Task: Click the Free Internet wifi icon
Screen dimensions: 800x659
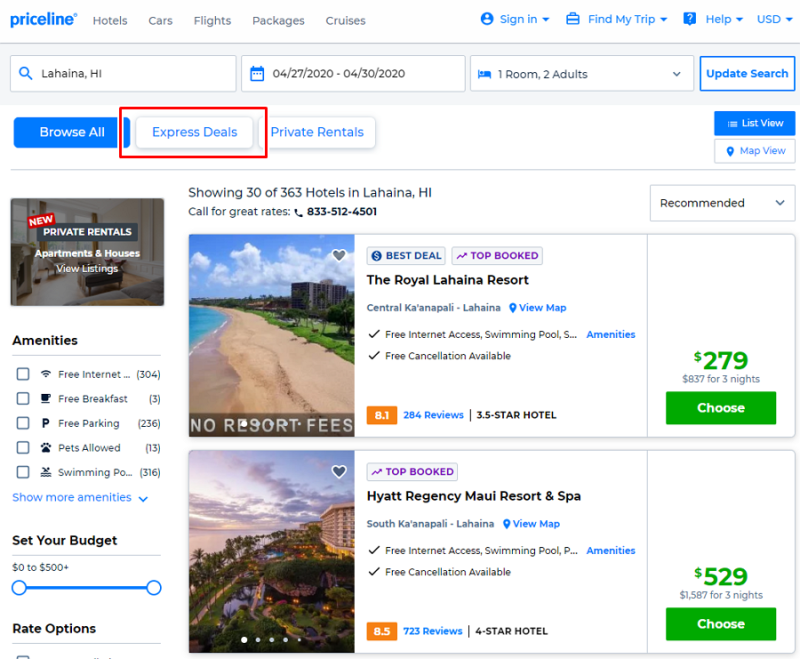Action: (46, 374)
